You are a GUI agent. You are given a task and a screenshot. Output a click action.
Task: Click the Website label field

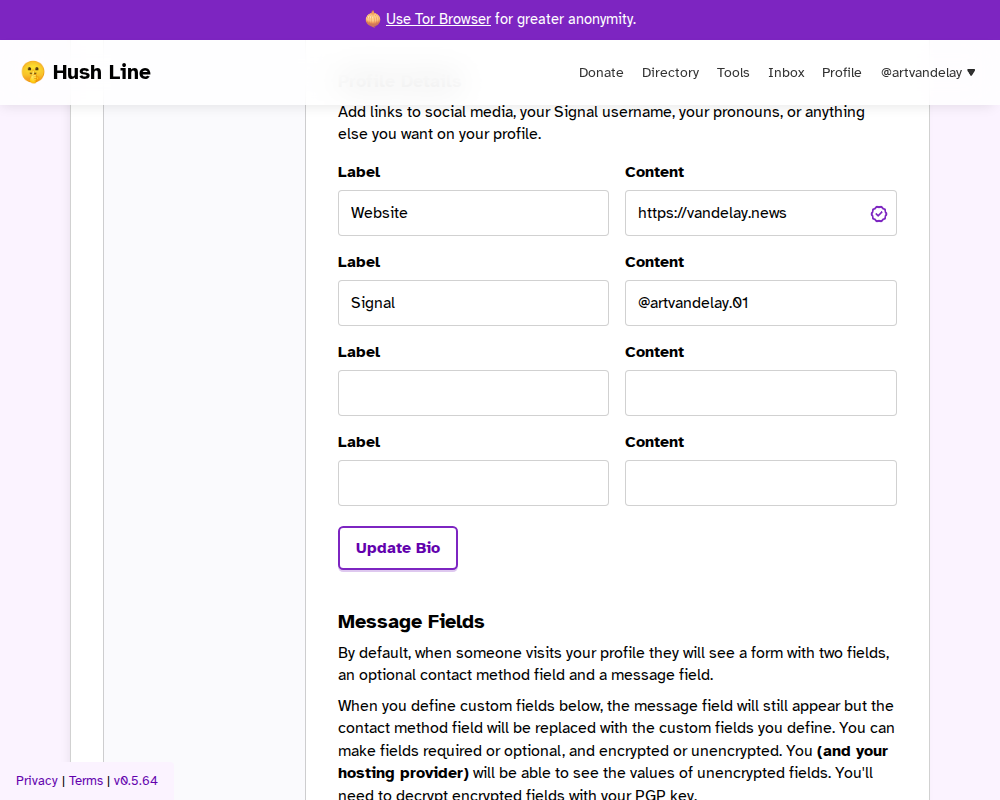pos(473,213)
